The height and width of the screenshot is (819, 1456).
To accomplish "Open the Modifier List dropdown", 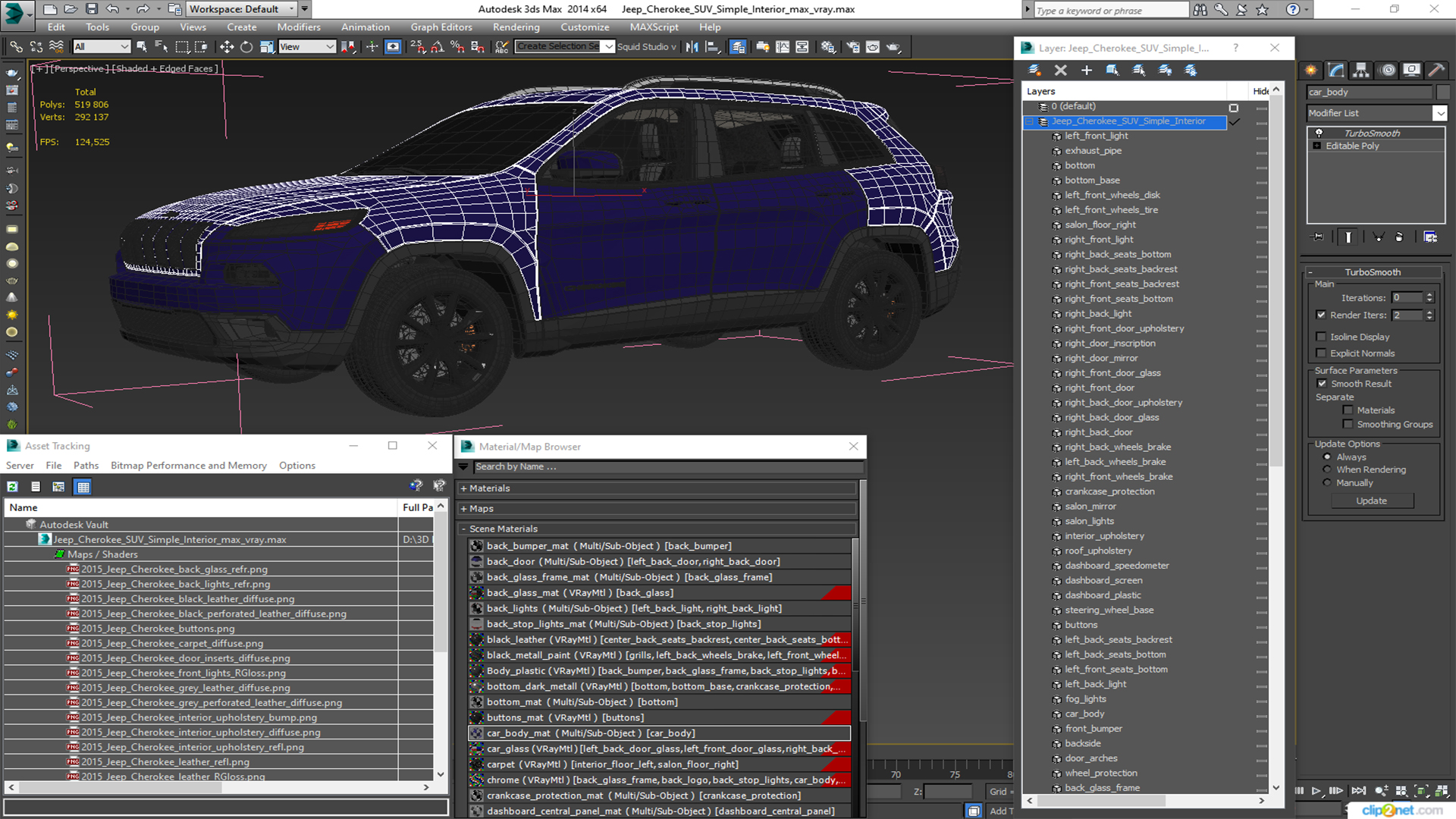I will [x=1440, y=113].
